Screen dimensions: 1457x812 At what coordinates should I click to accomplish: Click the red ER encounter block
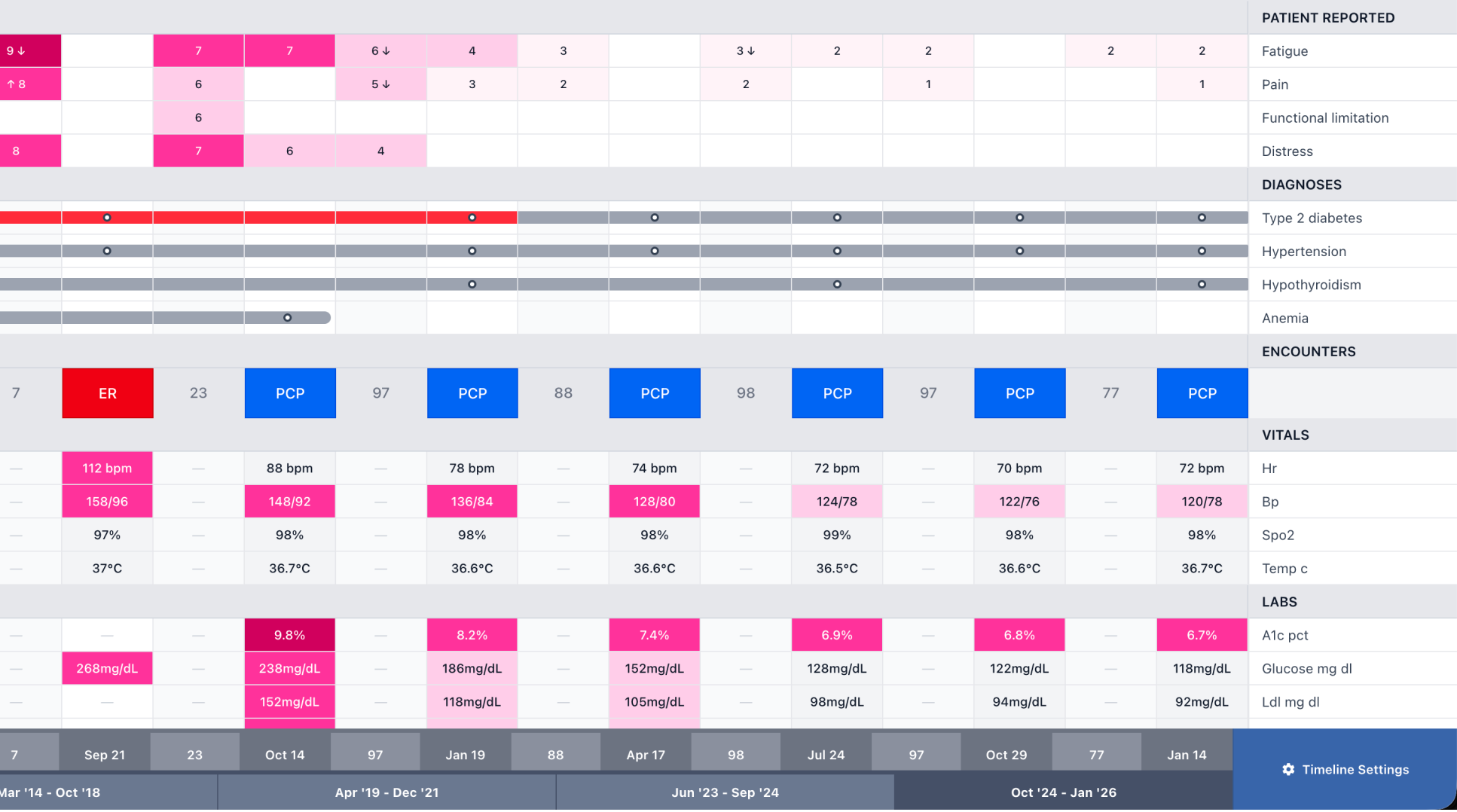pos(108,393)
